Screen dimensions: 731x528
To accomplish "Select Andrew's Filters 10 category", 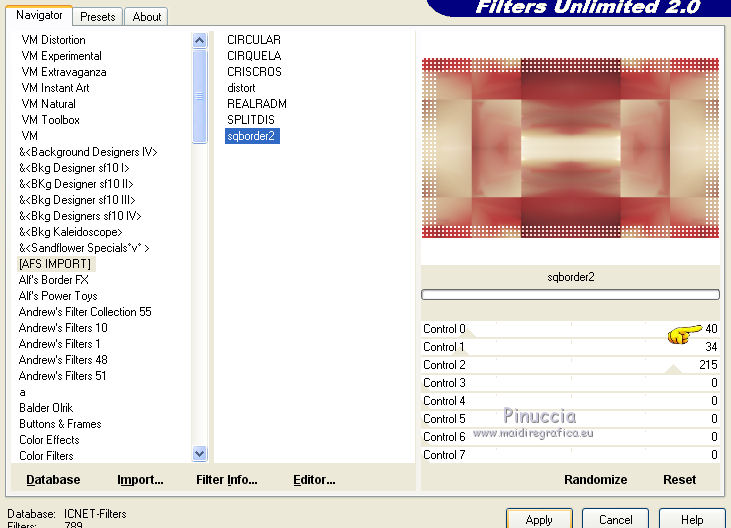I will pyautogui.click(x=63, y=328).
